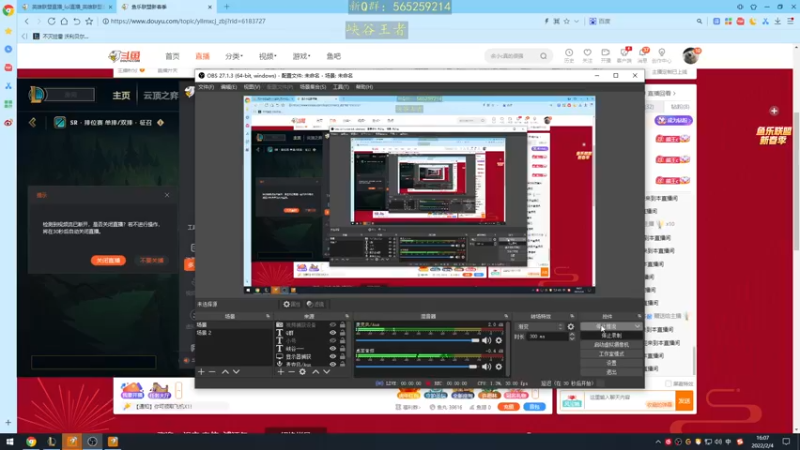Click 不要关闭 in the prompt dialog
This screenshot has width=800, height=450.
tap(152, 260)
